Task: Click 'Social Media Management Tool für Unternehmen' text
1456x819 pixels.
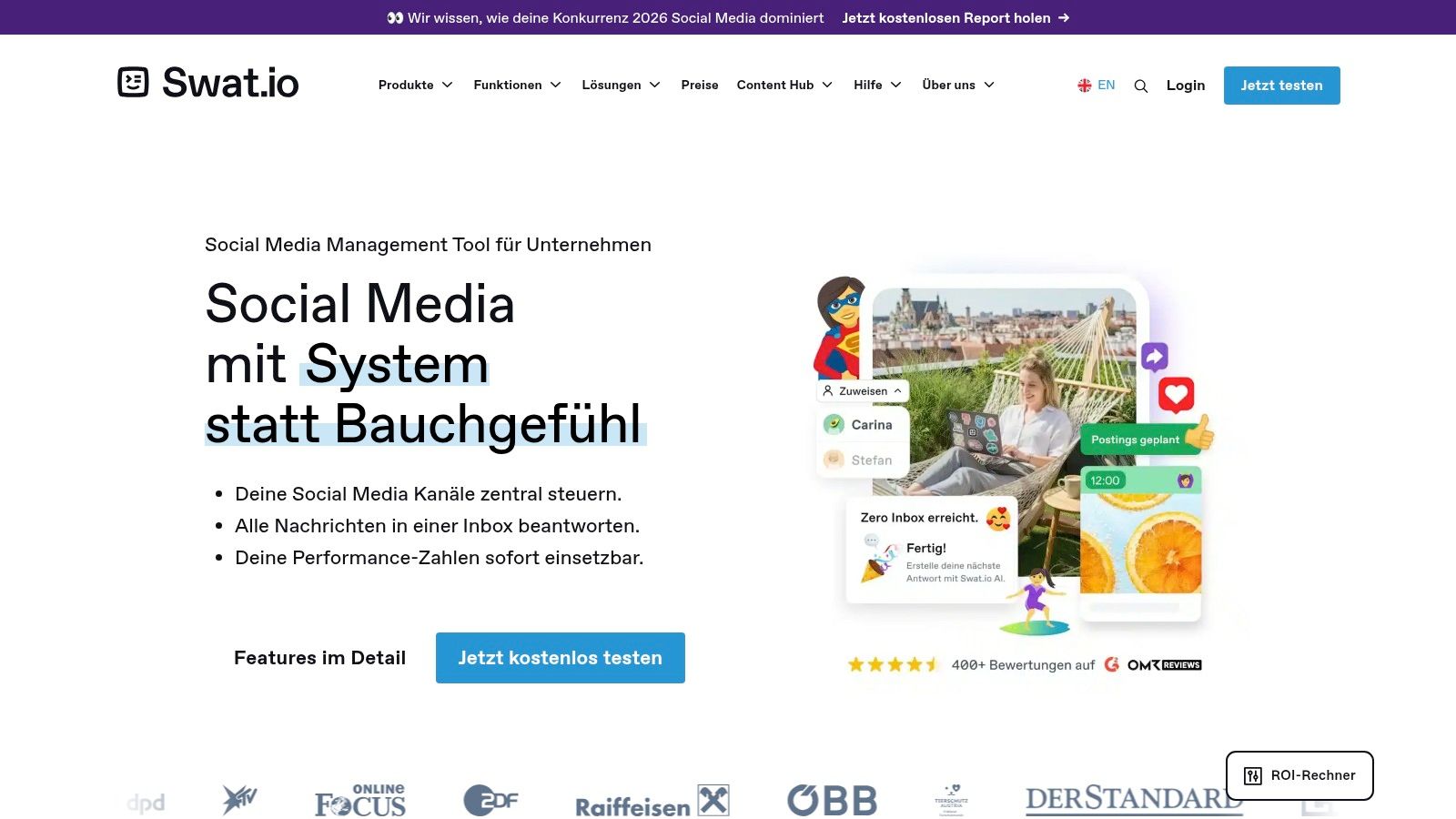Action: [428, 245]
